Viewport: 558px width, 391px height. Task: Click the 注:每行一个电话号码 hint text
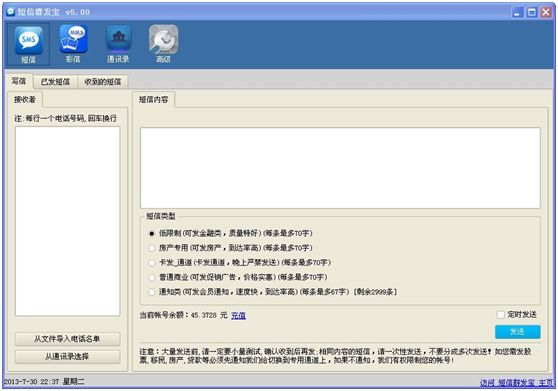coord(65,118)
